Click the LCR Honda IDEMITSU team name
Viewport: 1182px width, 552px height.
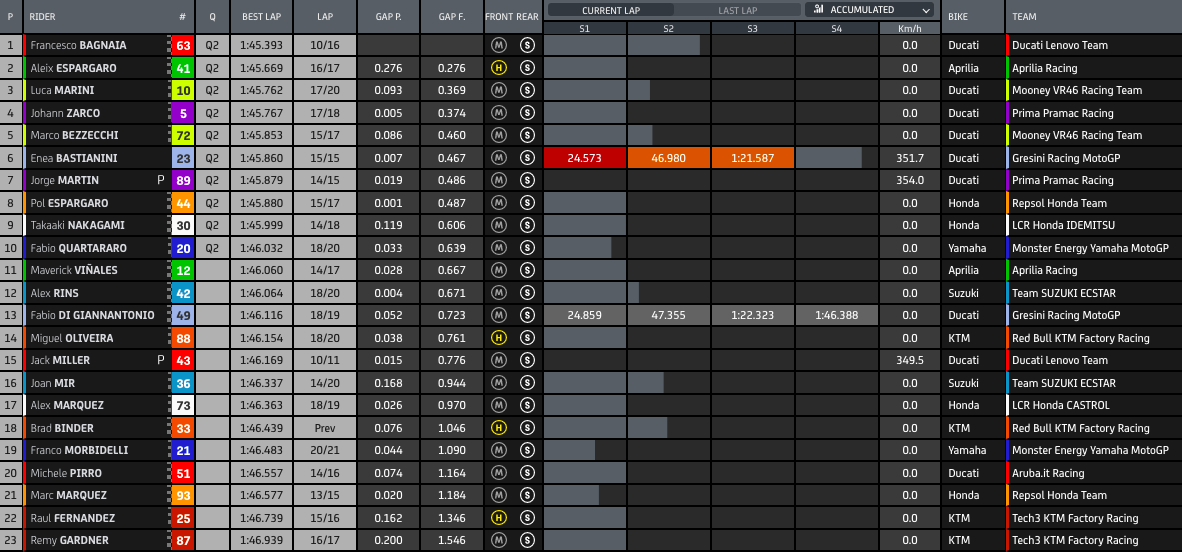pyautogui.click(x=1066, y=225)
